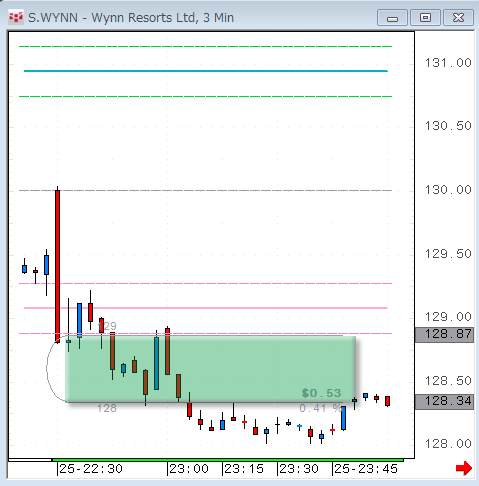Image resolution: width=479 pixels, height=486 pixels.
Task: Click the gray 128 label below rectangle
Action: [x=107, y=408]
